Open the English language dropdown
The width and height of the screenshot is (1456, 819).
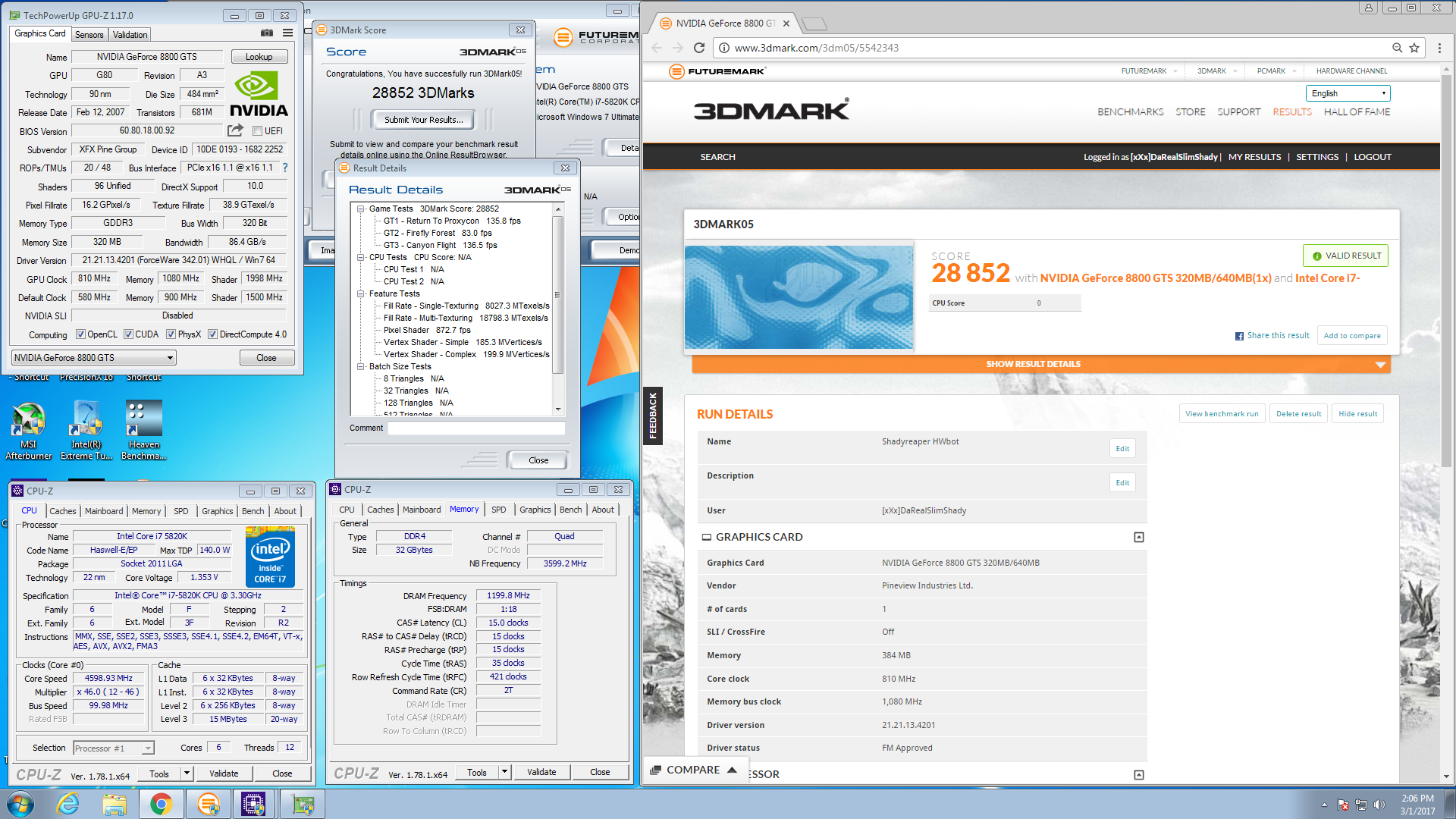tap(1348, 93)
